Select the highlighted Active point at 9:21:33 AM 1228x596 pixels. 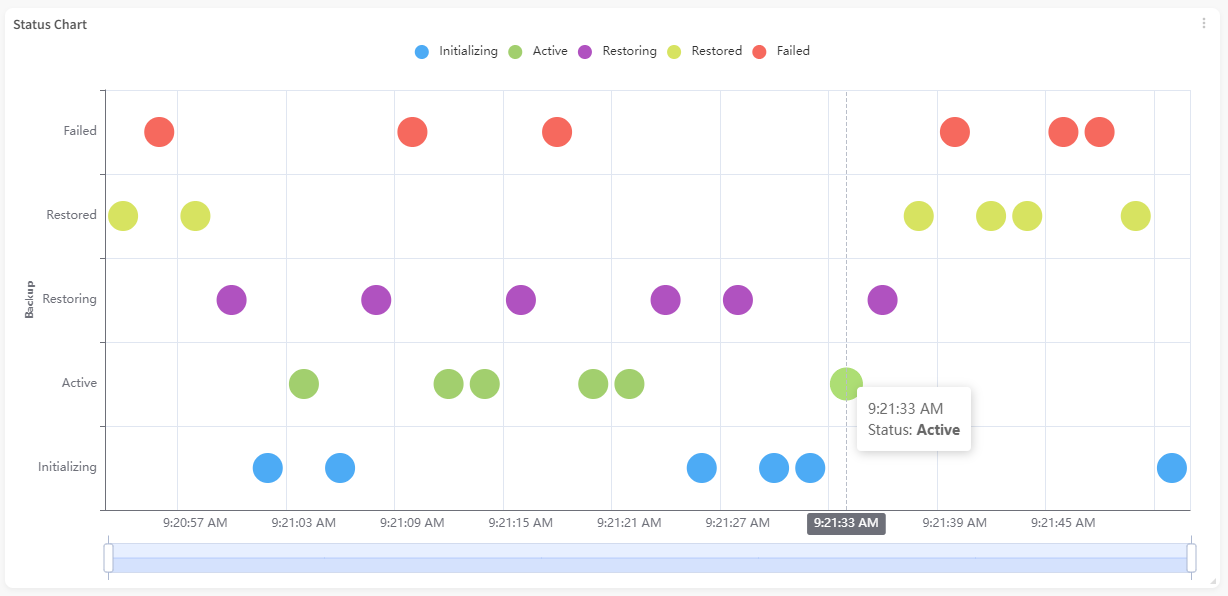coord(846,383)
